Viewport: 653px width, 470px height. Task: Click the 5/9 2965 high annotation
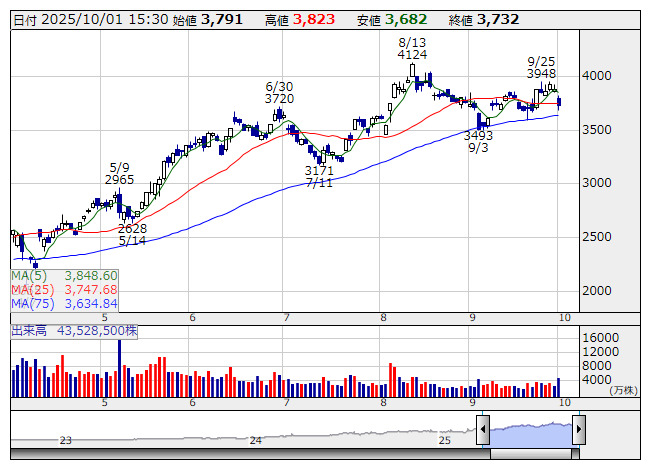coord(120,174)
